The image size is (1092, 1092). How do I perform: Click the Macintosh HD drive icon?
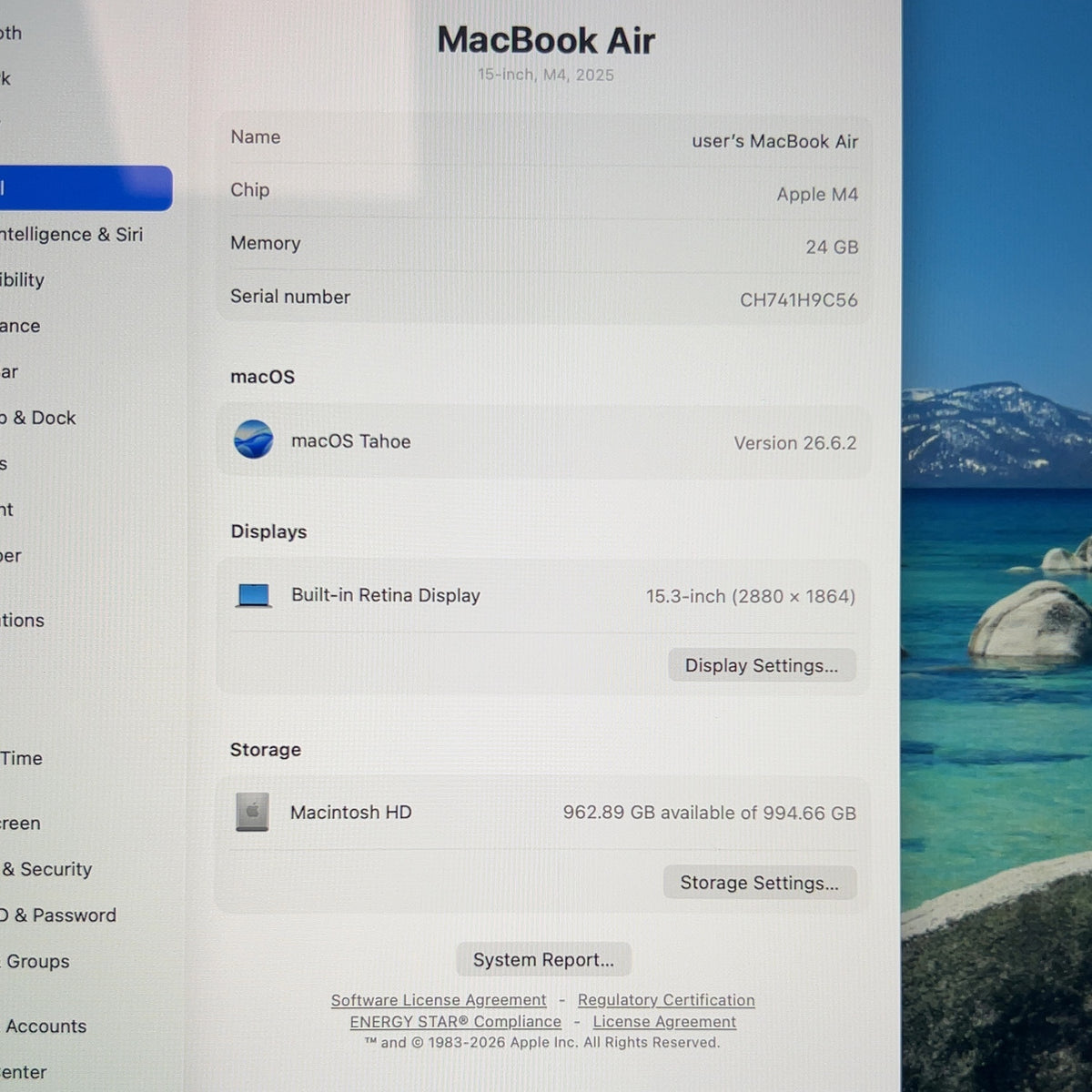click(252, 812)
